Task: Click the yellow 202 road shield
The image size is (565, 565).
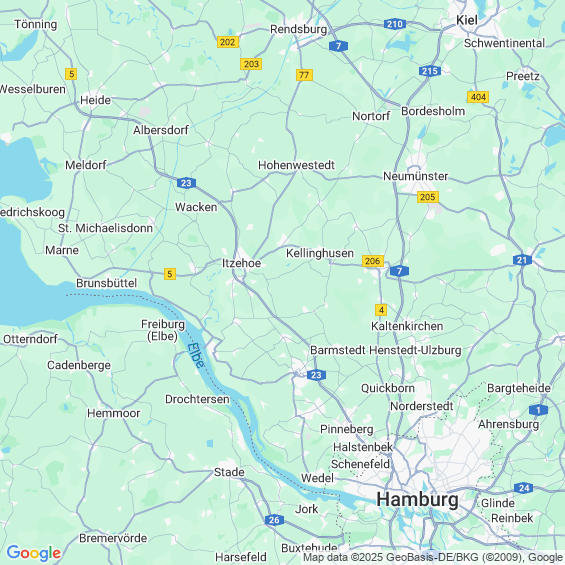Action: pyautogui.click(x=228, y=42)
